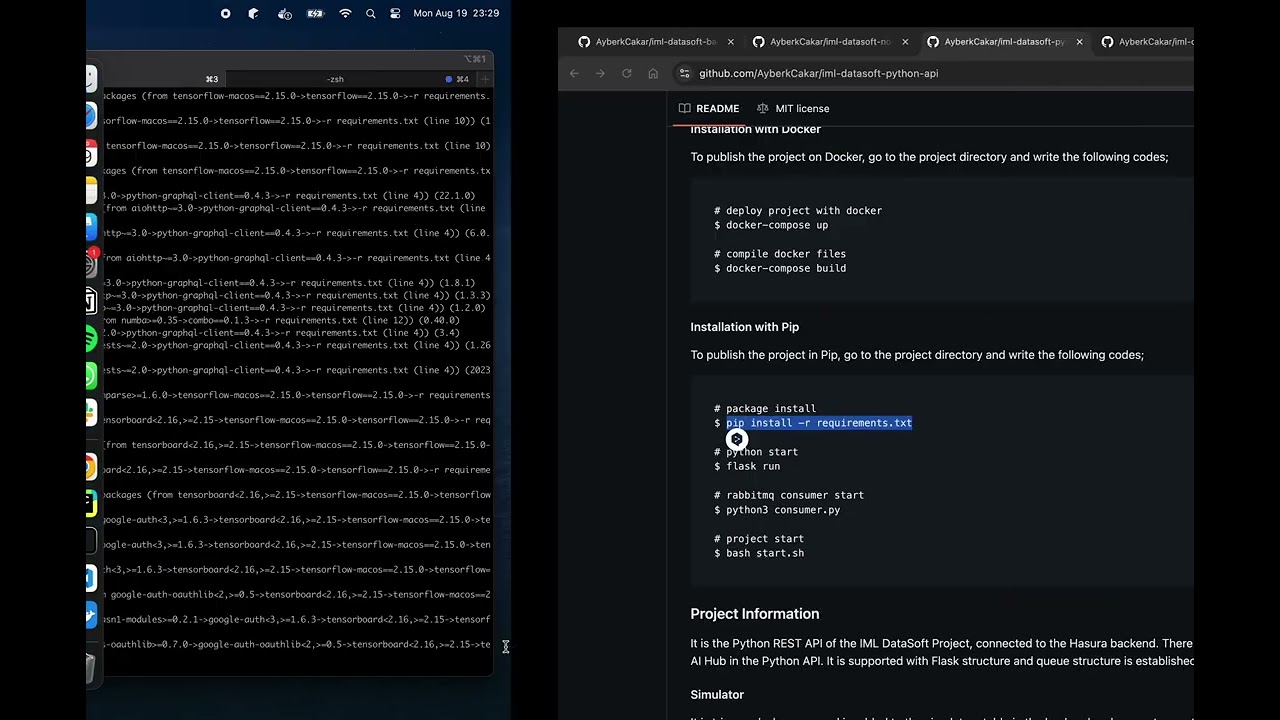Click the screen recording stop icon in menu bar

click(x=225, y=14)
